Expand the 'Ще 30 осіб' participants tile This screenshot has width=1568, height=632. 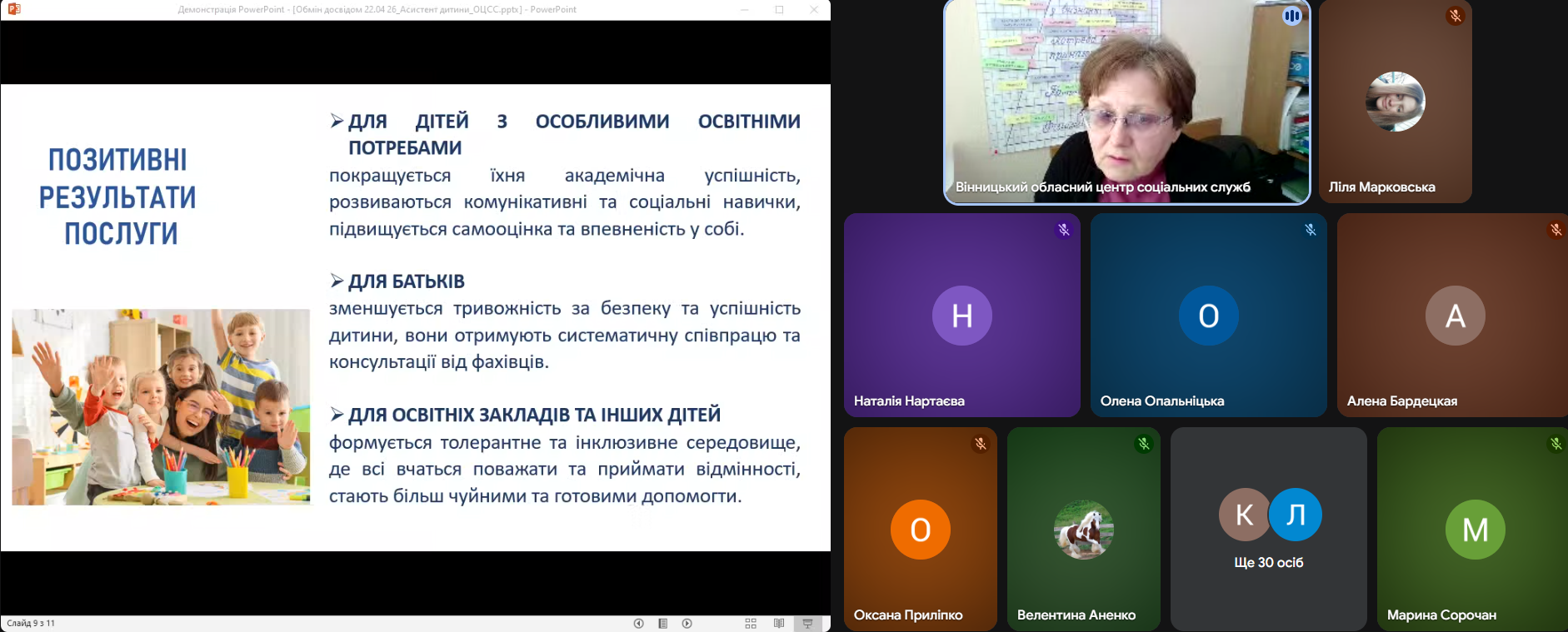[1268, 529]
